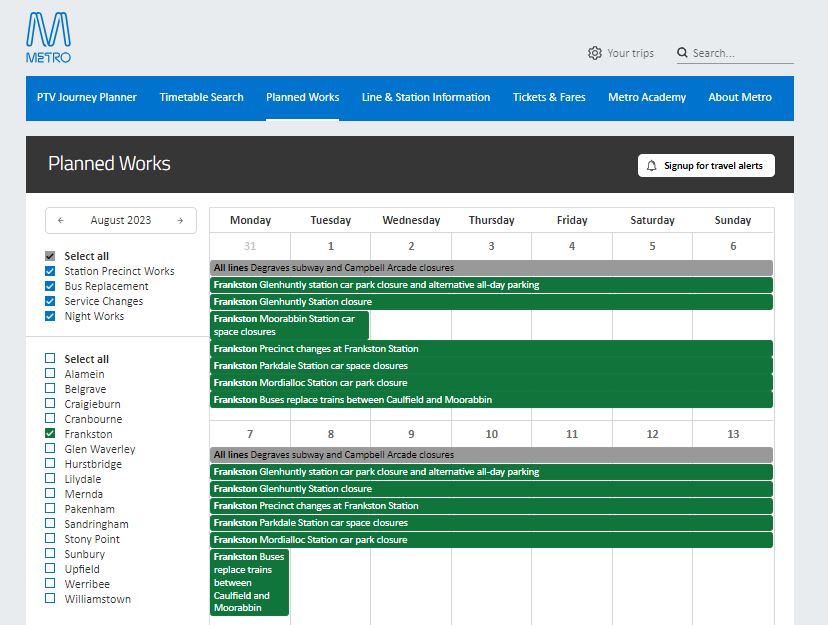The width and height of the screenshot is (828, 625).
Task: Go to previous month arrow
Action: pyautogui.click(x=61, y=221)
